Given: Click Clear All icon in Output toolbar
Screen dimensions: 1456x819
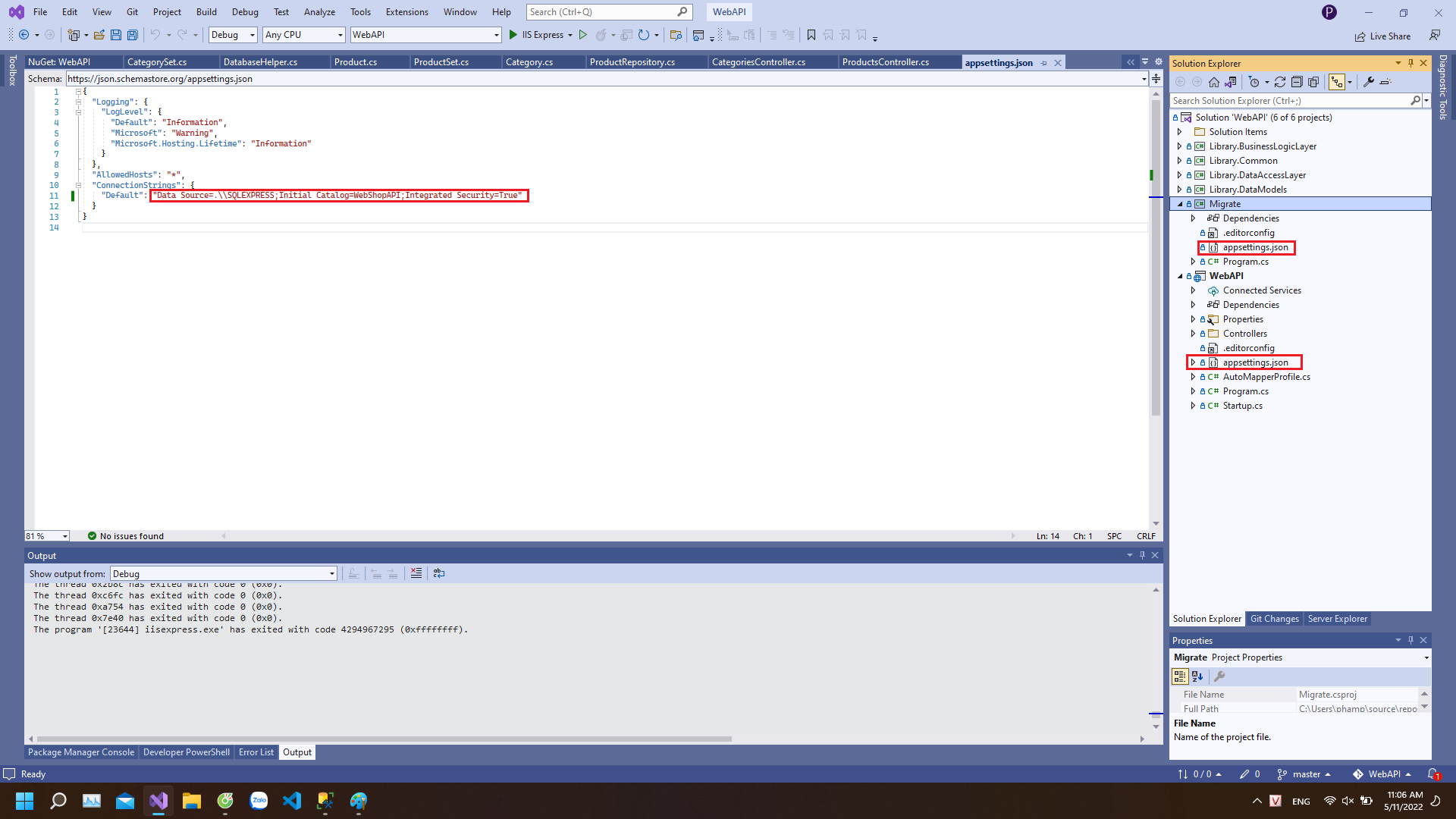Looking at the screenshot, I should coord(416,573).
